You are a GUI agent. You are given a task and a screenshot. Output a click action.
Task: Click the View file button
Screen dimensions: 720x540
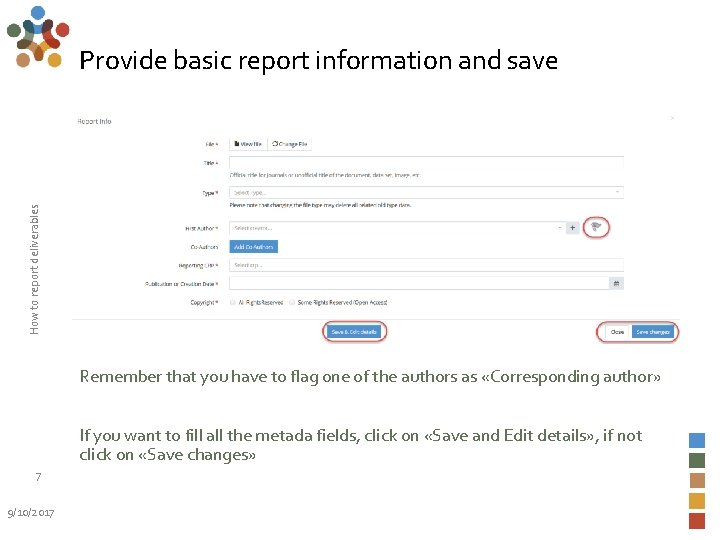[x=248, y=144]
